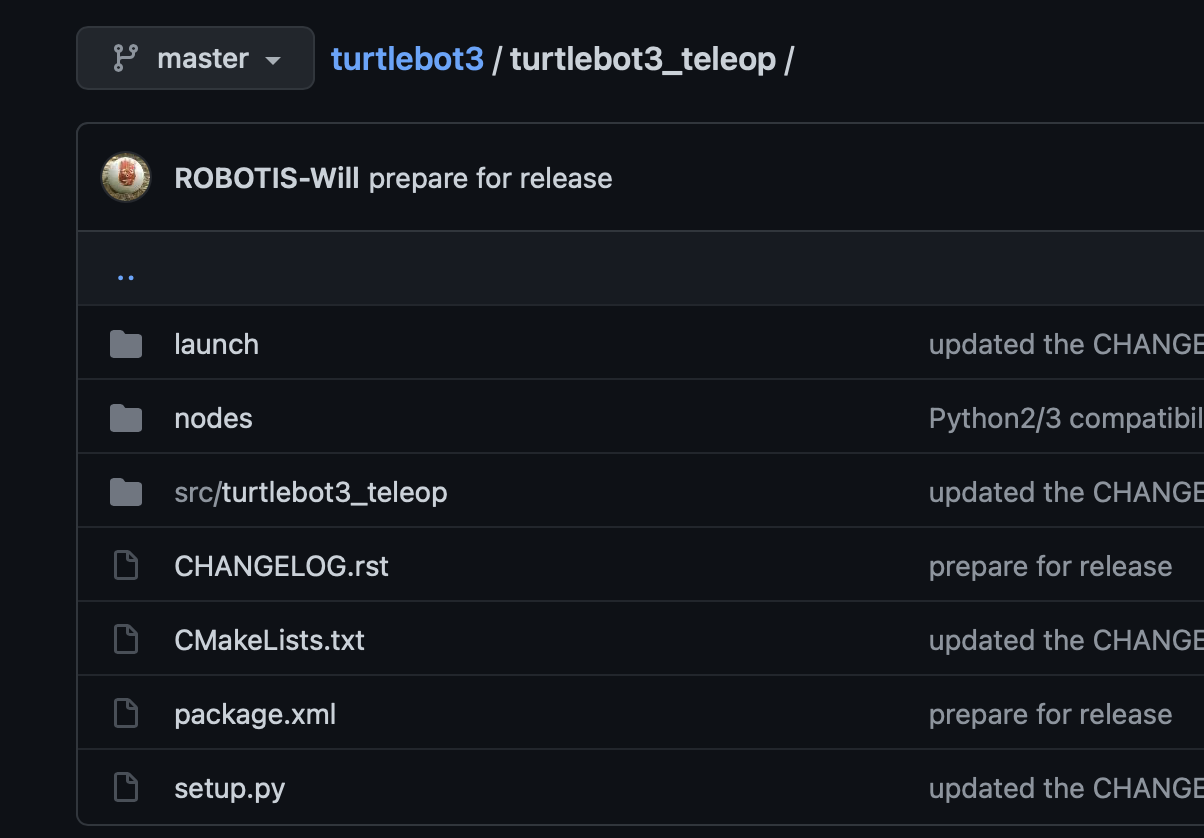Click the CMakeLists.txt file icon

(126, 640)
